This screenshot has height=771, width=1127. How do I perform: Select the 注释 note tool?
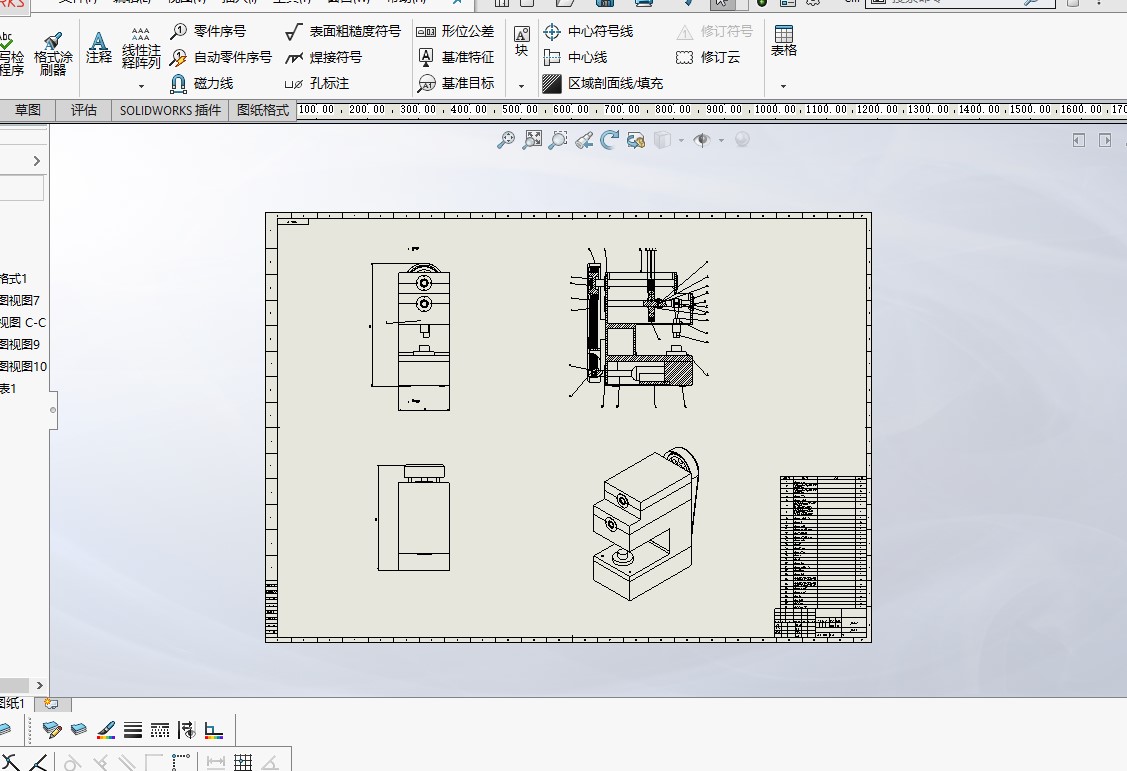tap(98, 48)
